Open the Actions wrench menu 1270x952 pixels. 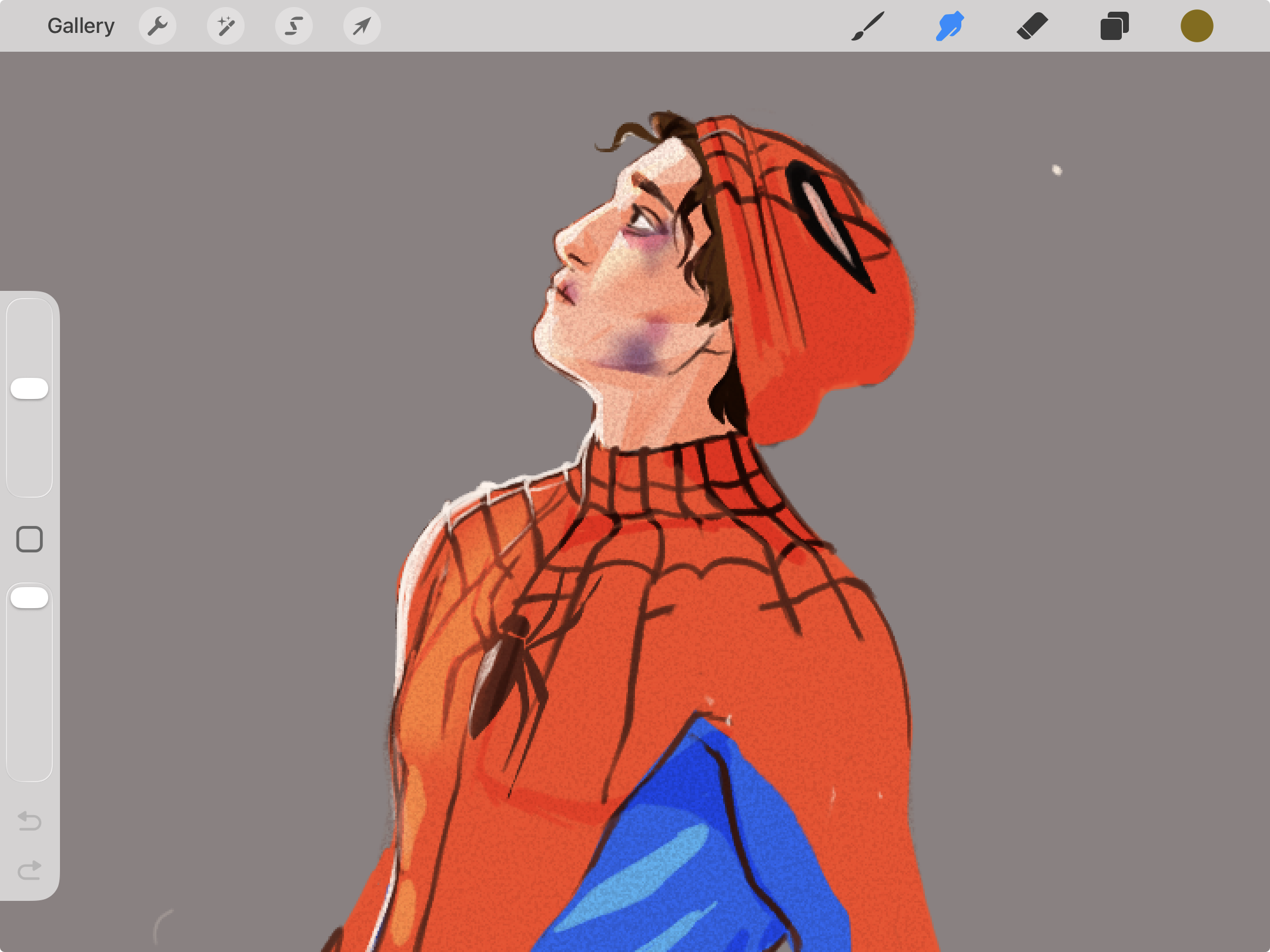click(158, 26)
